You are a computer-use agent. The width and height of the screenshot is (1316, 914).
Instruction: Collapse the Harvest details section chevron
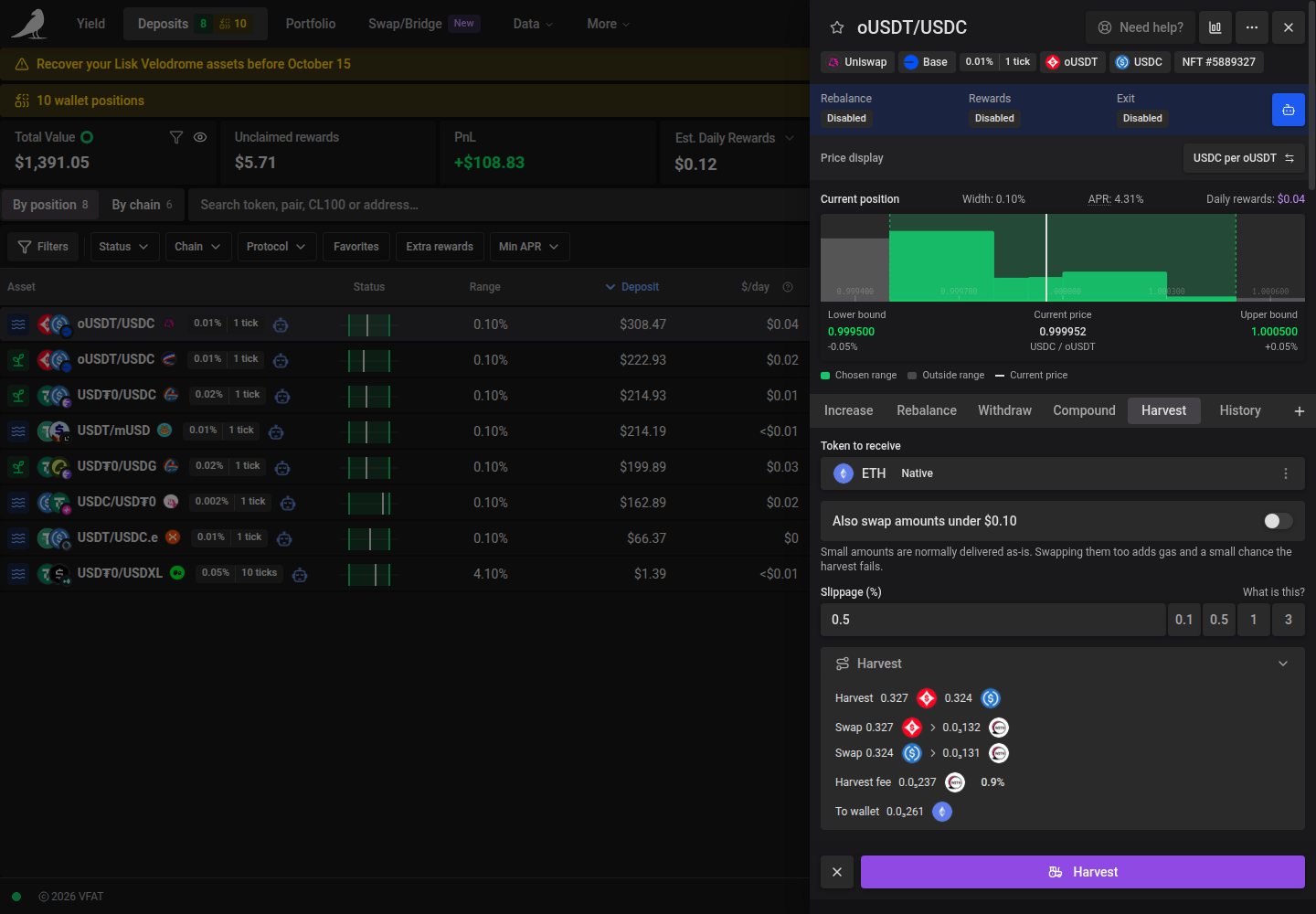1283,664
